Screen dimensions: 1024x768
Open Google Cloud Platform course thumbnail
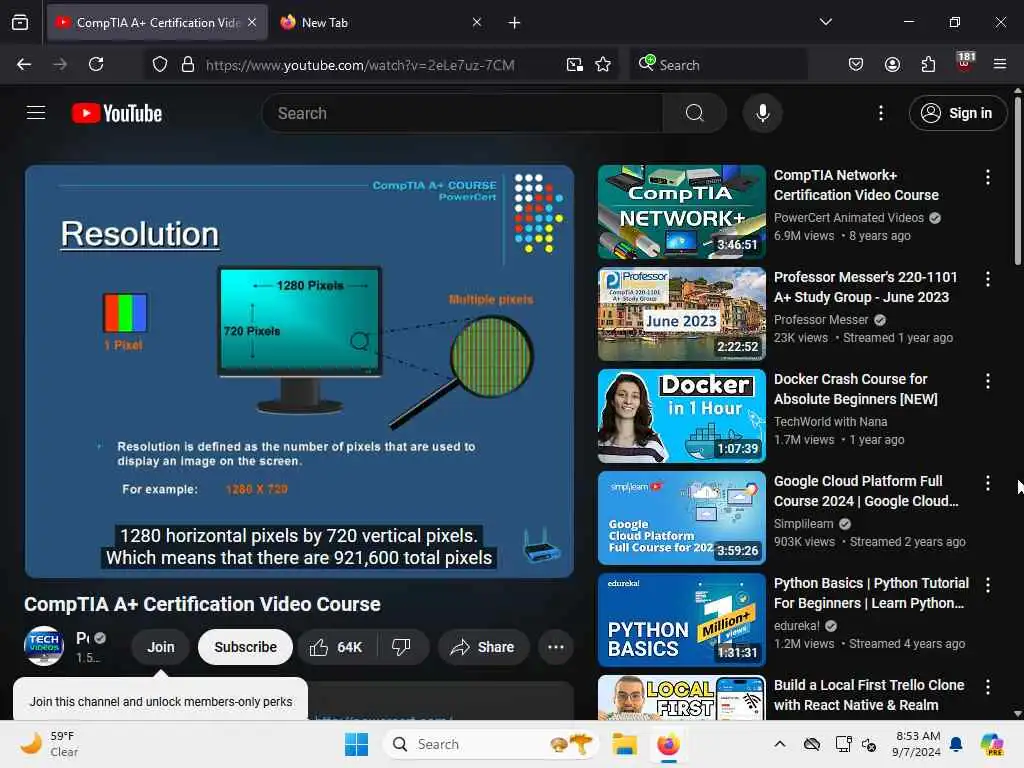pos(681,518)
